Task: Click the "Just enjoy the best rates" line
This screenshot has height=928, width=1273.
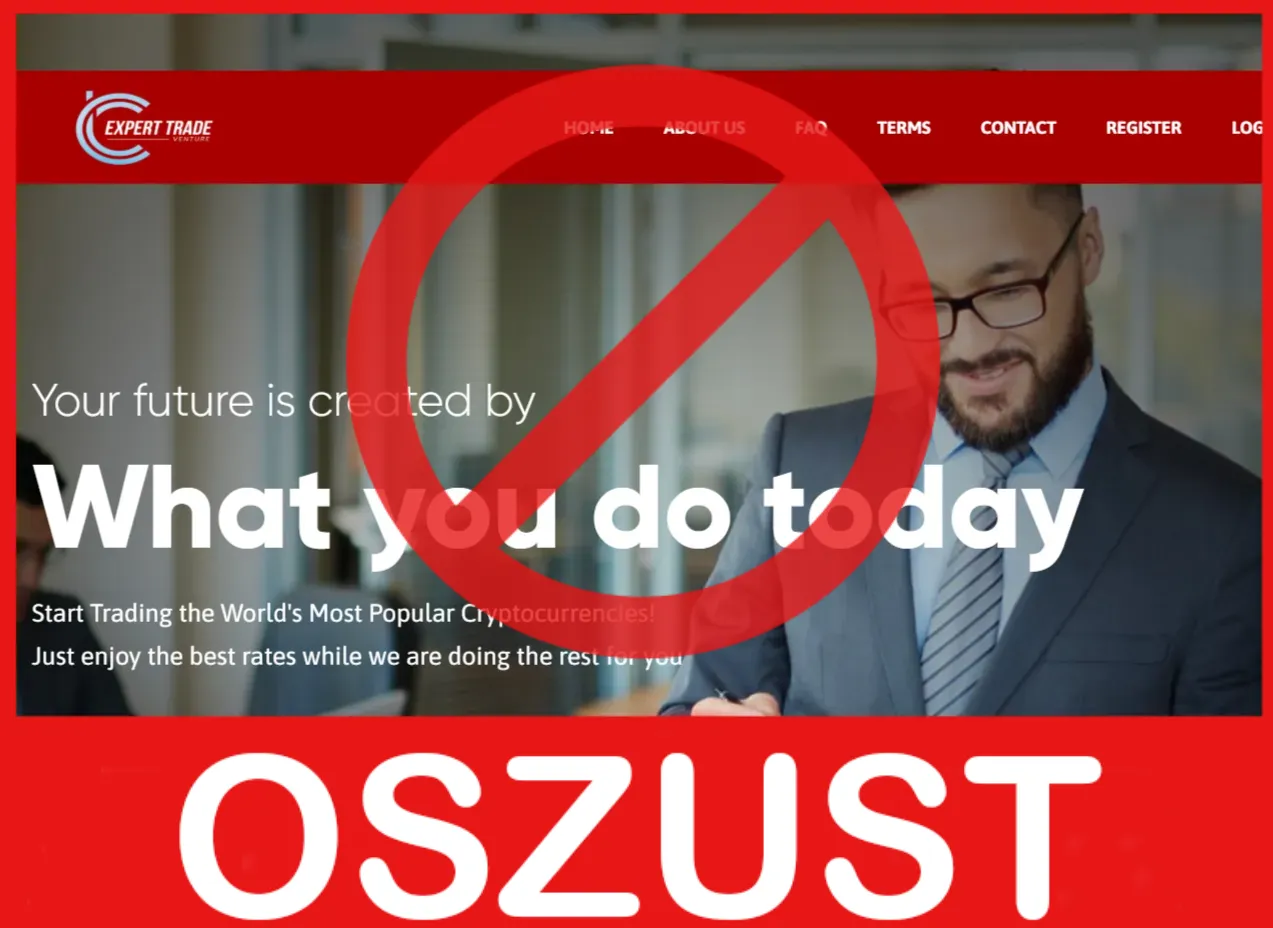Action: tap(356, 657)
